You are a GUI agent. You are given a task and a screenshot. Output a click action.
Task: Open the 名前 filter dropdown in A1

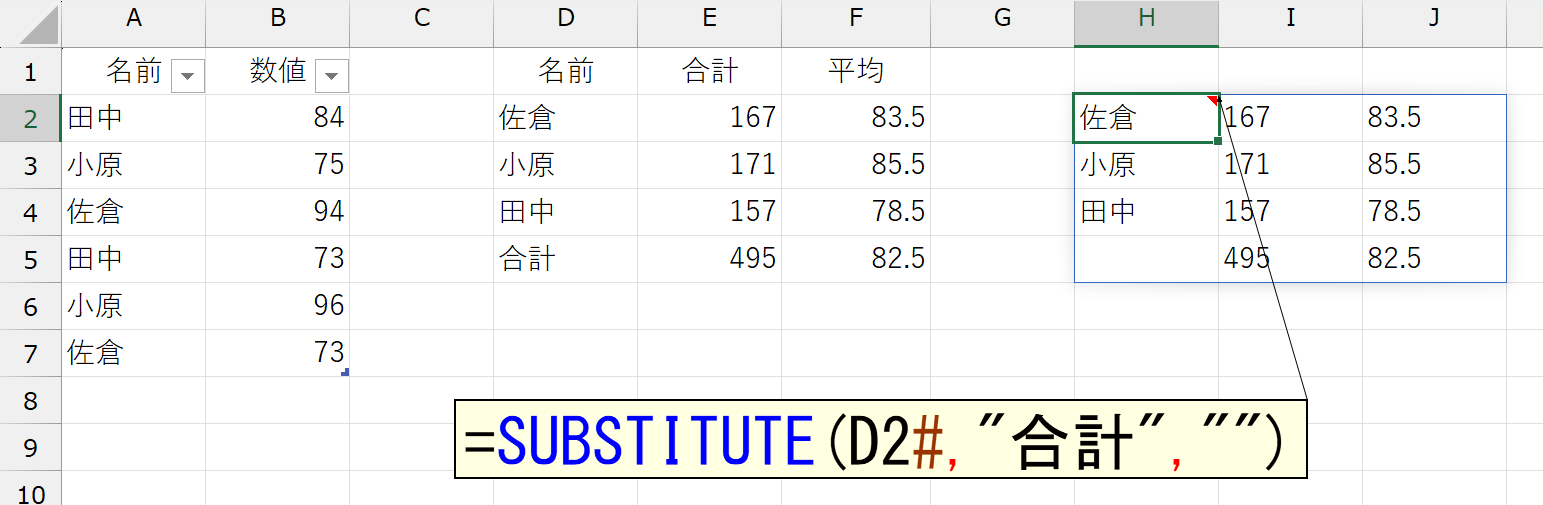pos(188,76)
